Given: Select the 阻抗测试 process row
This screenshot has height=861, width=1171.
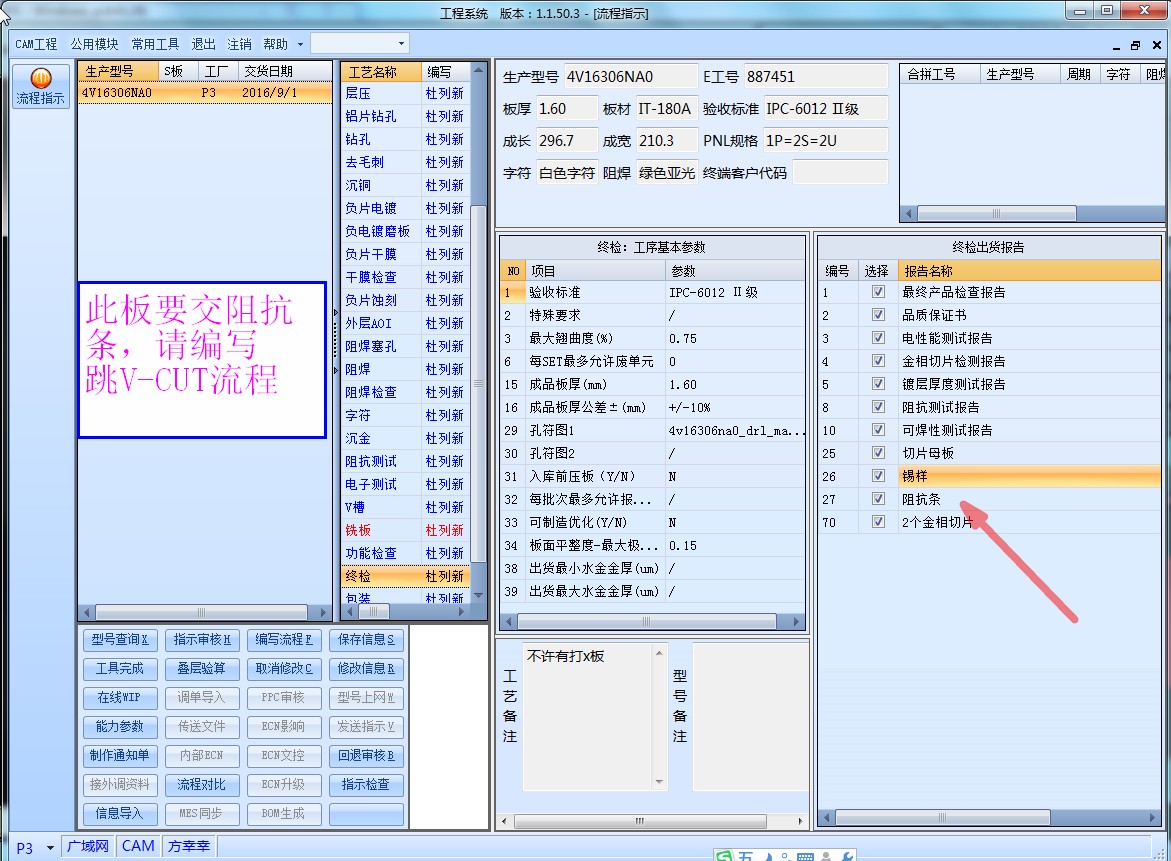Looking at the screenshot, I should 406,461.
